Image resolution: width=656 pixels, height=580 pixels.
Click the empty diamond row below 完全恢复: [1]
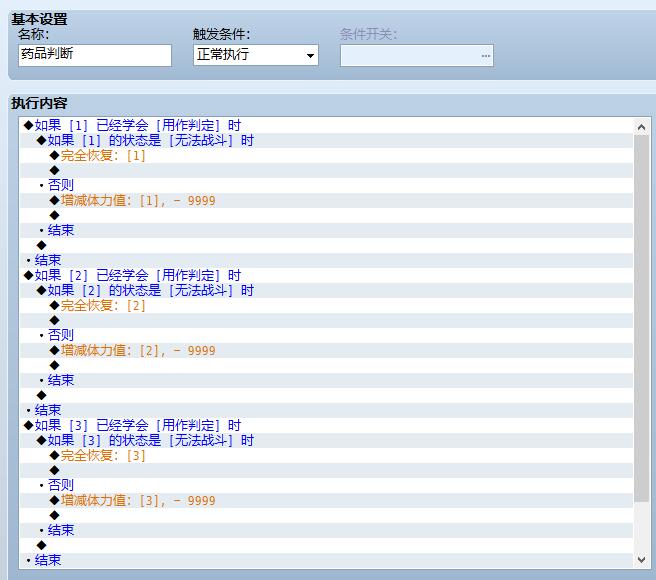coord(326,170)
